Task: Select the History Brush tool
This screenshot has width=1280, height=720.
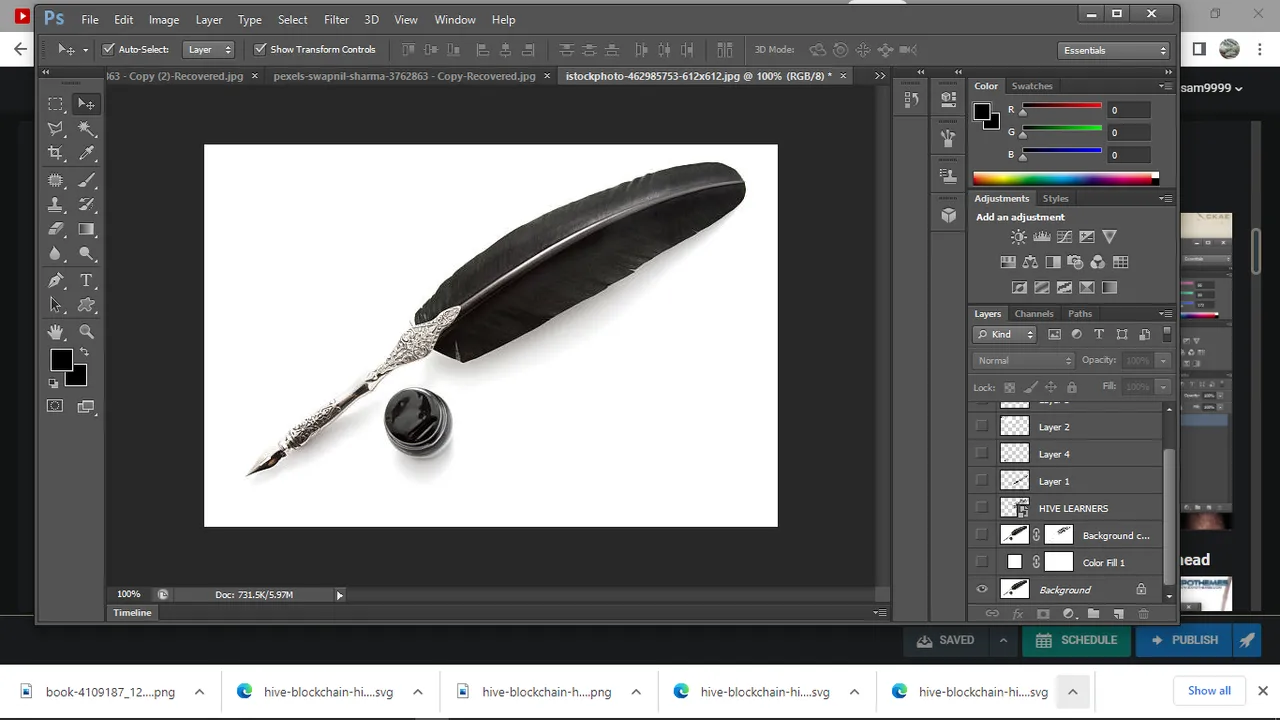Action: [x=86, y=205]
